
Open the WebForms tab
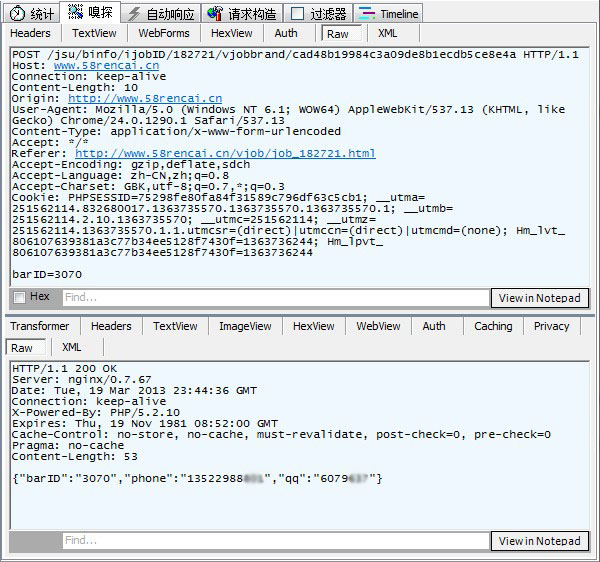tap(164, 33)
